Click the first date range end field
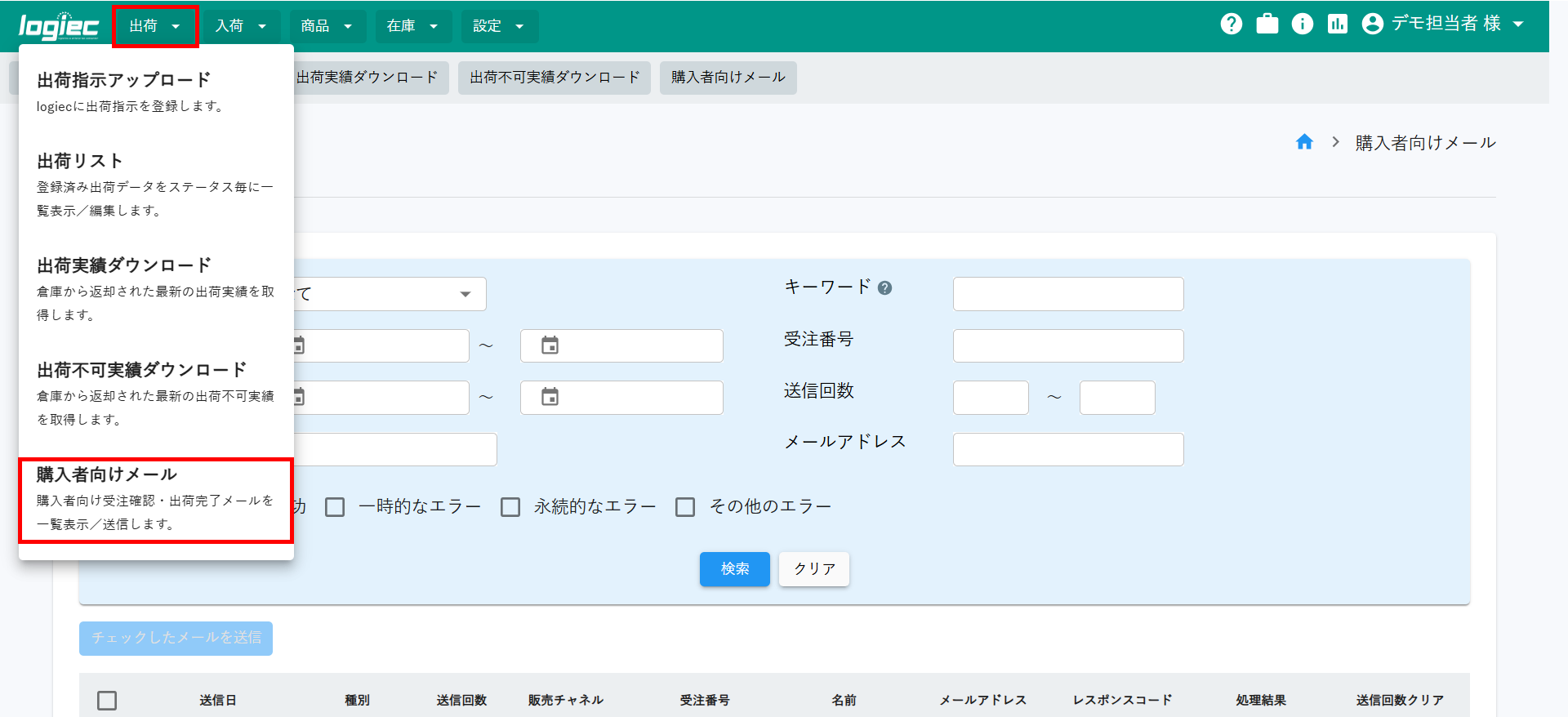The height and width of the screenshot is (717, 1568). [x=621, y=345]
